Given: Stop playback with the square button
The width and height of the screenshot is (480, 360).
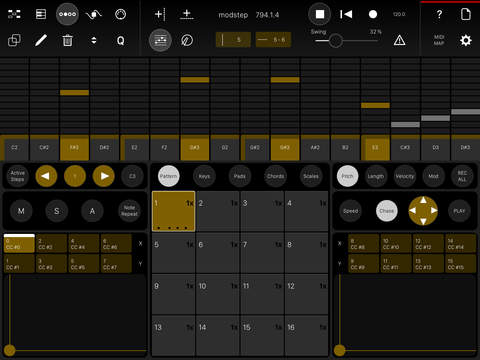Looking at the screenshot, I should point(320,14).
